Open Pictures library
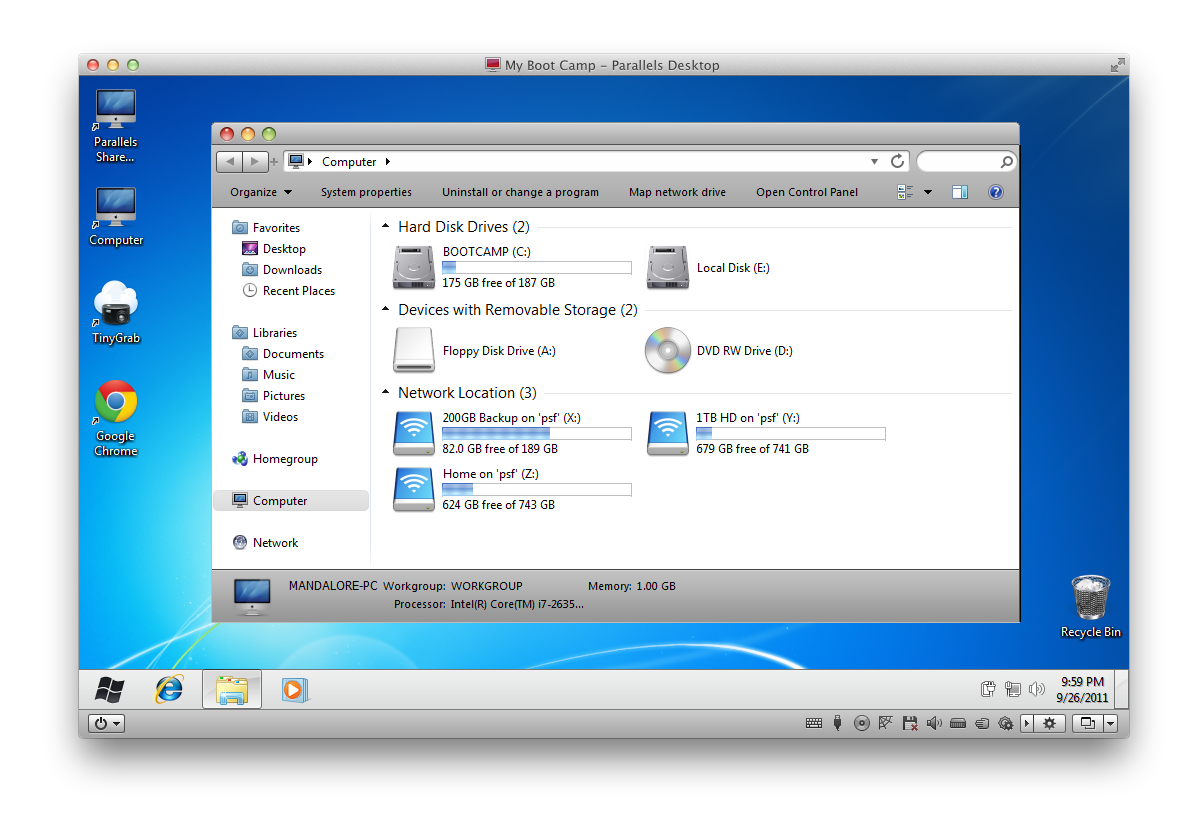The image size is (1186, 826). [274, 396]
